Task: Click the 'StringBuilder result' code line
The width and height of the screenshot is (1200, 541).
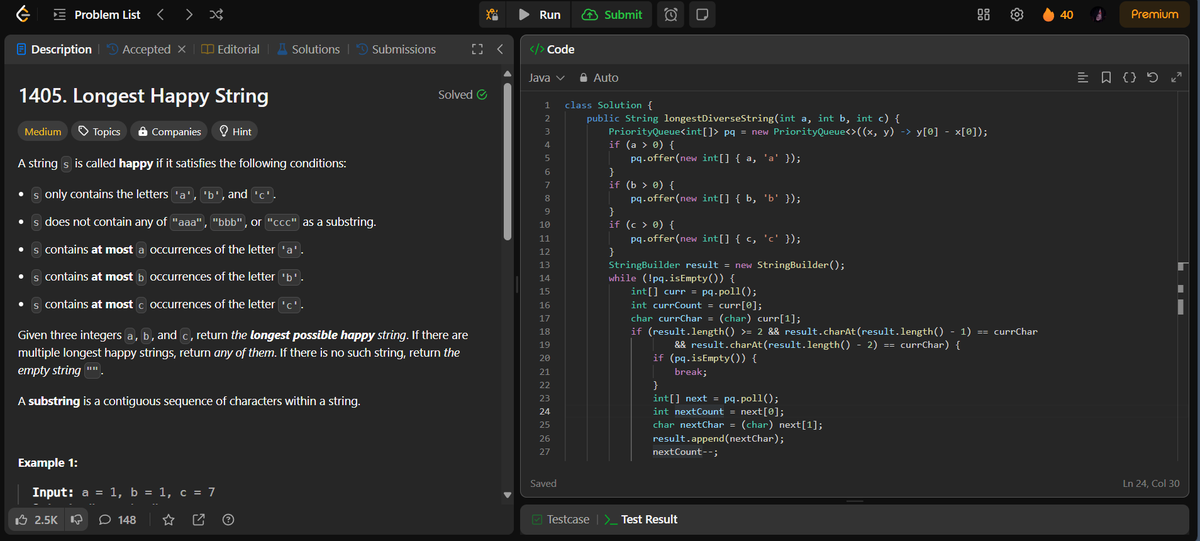Action: pyautogui.click(x=726, y=264)
